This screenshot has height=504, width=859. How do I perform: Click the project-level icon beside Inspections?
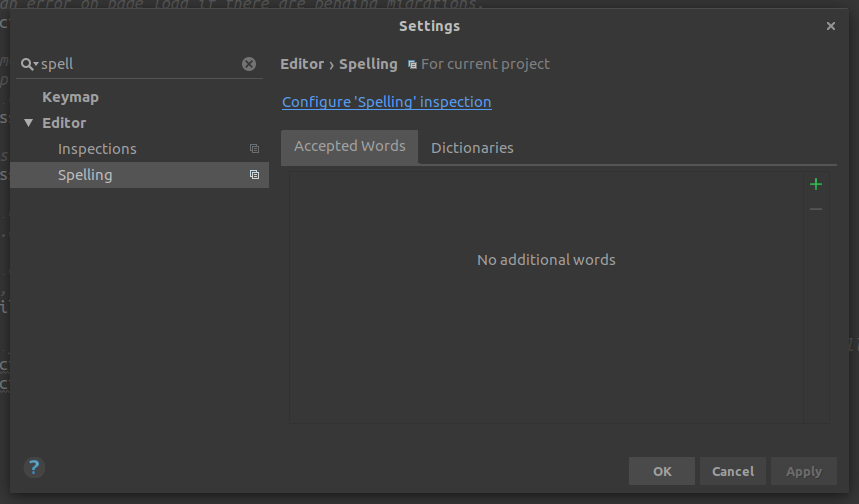[254, 148]
